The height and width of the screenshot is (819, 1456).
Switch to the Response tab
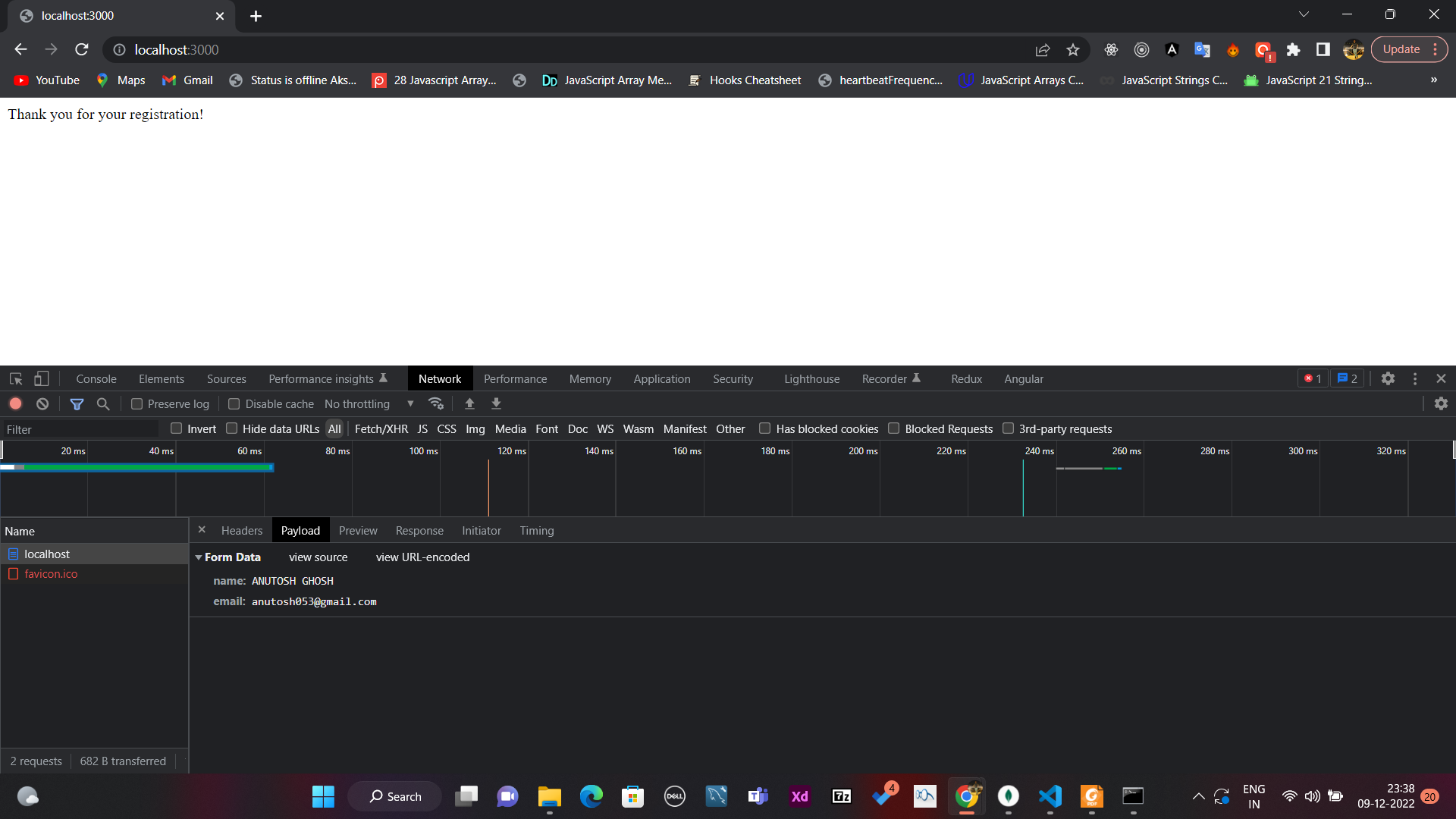419,530
